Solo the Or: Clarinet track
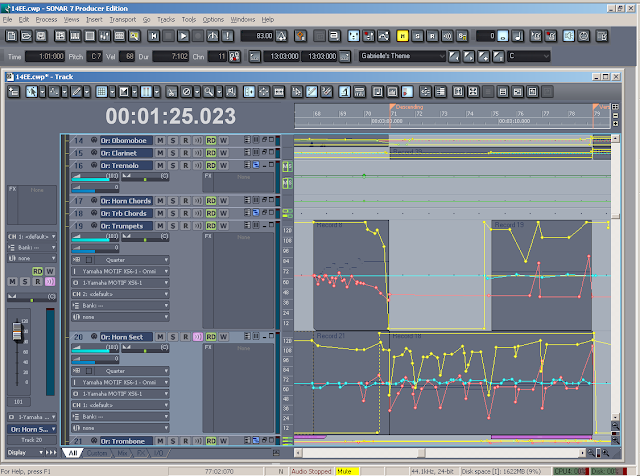 coord(173,153)
